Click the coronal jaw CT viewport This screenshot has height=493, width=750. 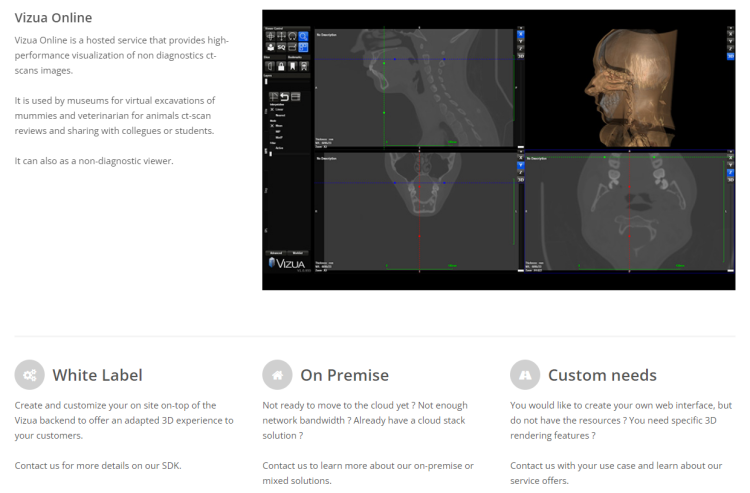(x=415, y=212)
